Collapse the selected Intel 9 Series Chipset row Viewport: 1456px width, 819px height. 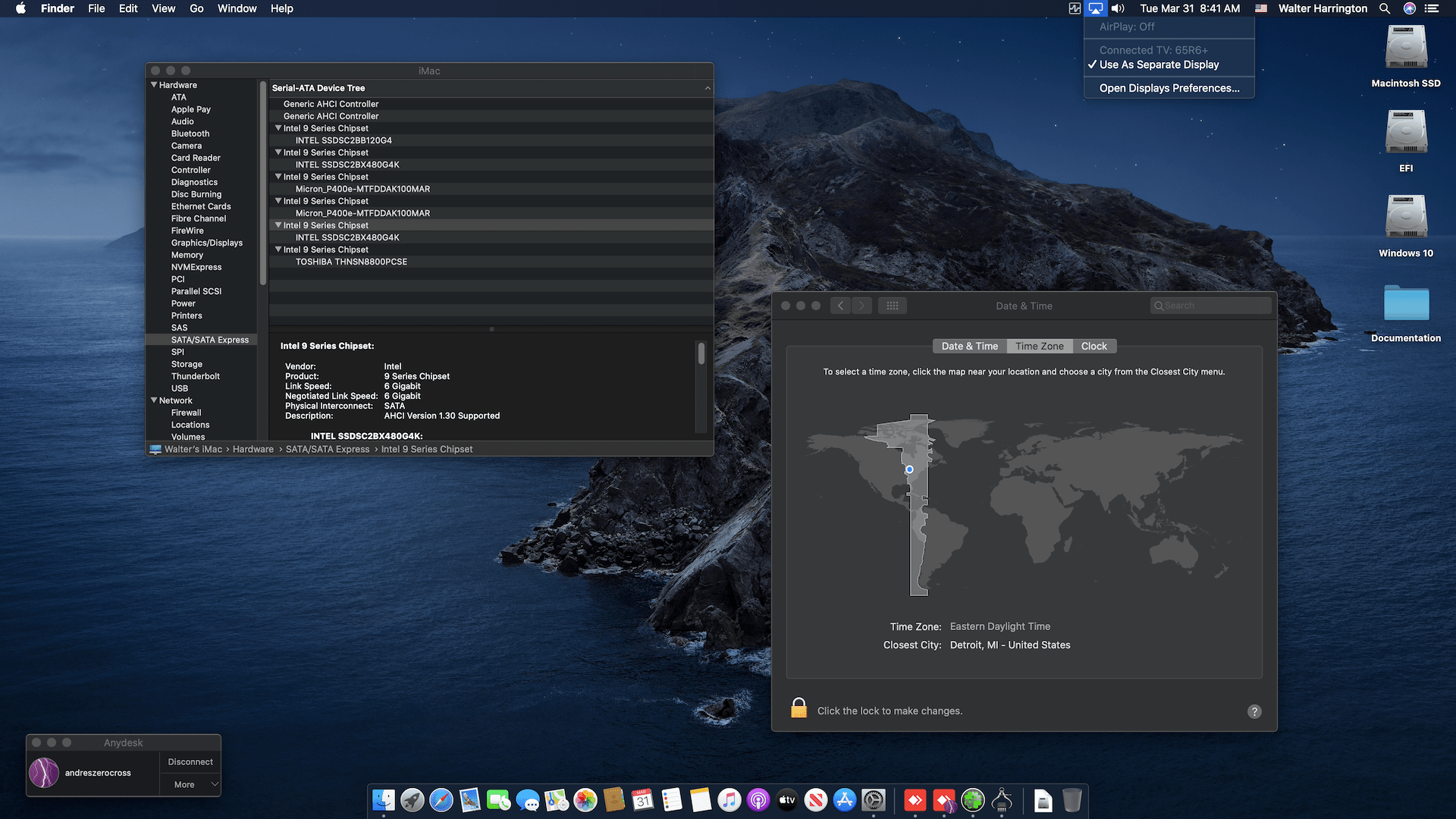[278, 225]
